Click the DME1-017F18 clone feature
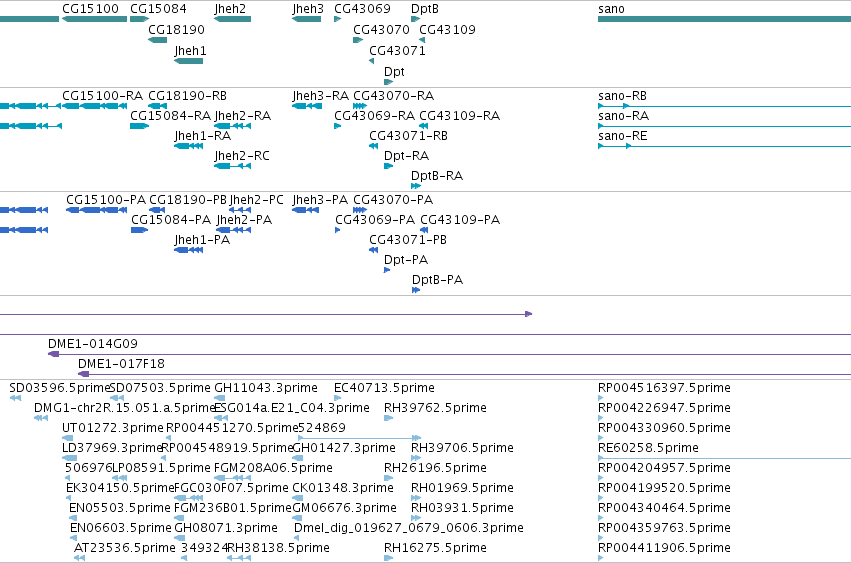This screenshot has height=563, width=851. tap(465, 375)
